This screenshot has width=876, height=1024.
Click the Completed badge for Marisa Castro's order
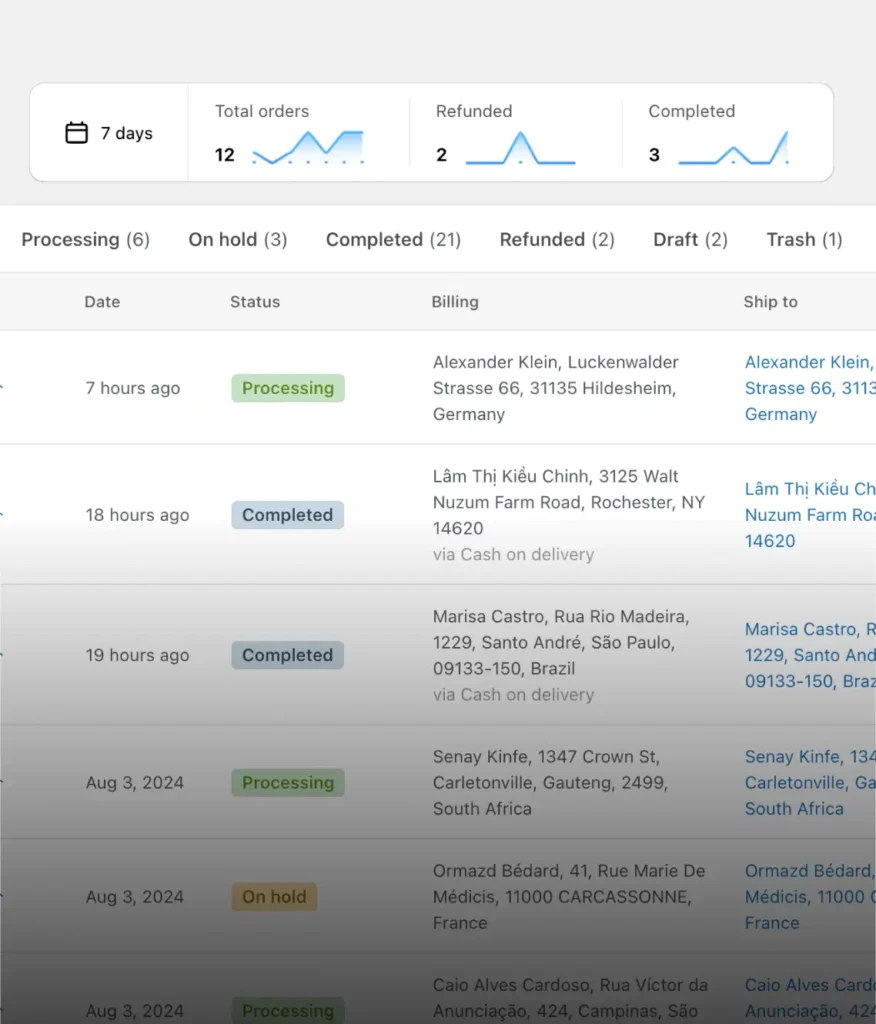287,655
